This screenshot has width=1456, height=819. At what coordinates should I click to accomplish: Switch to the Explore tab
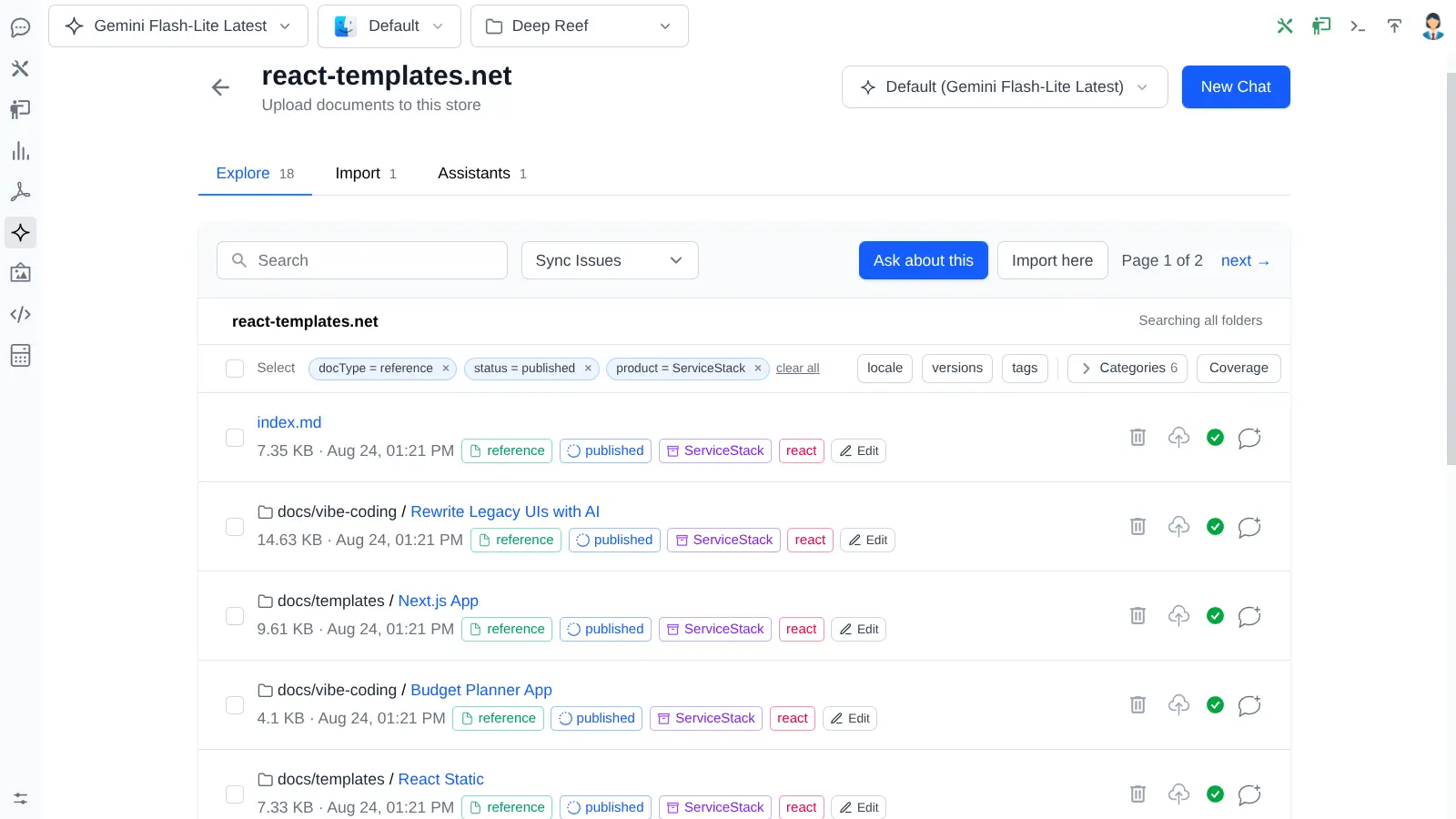(x=255, y=173)
